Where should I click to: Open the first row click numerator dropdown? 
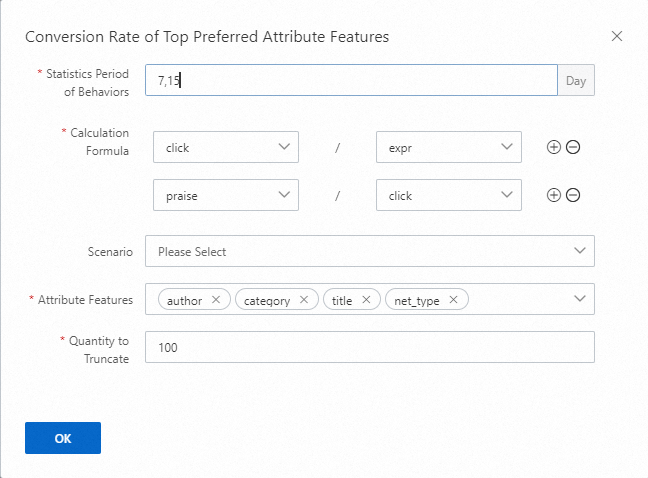pos(226,147)
